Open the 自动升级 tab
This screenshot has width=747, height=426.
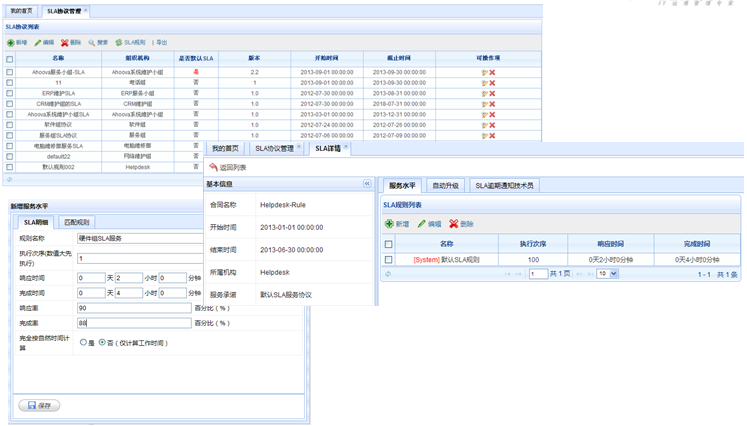[445, 186]
